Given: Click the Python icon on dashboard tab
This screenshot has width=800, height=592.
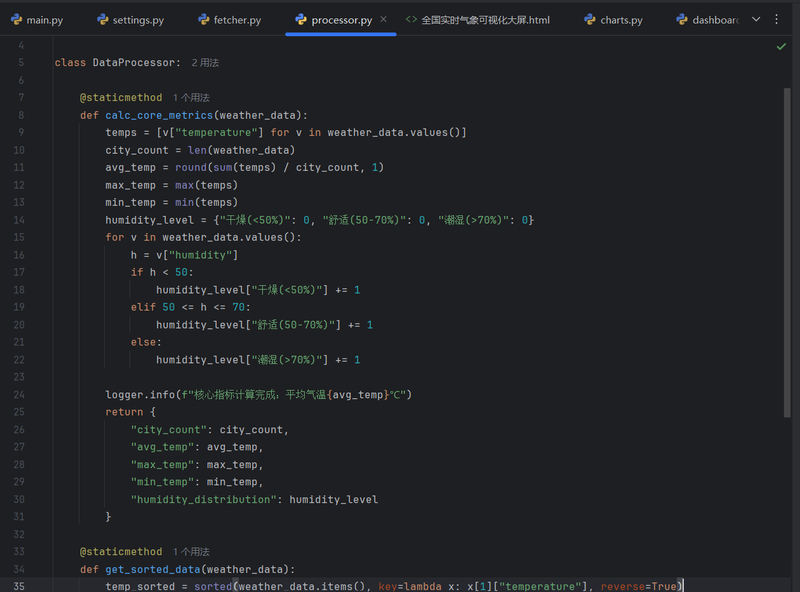Looking at the screenshot, I should click(682, 19).
